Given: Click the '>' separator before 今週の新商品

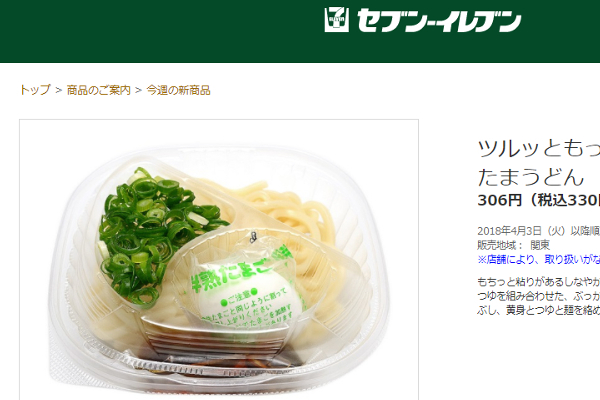Looking at the screenshot, I should [x=139, y=90].
